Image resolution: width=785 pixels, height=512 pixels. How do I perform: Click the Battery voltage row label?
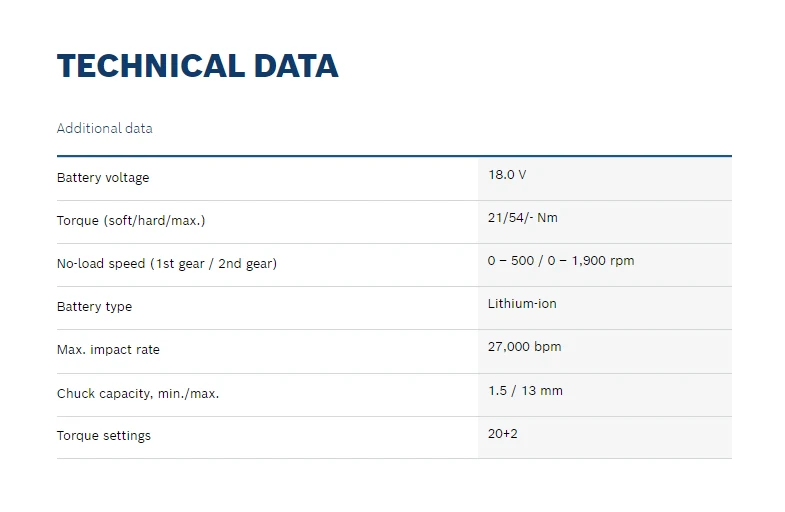pyautogui.click(x=103, y=178)
